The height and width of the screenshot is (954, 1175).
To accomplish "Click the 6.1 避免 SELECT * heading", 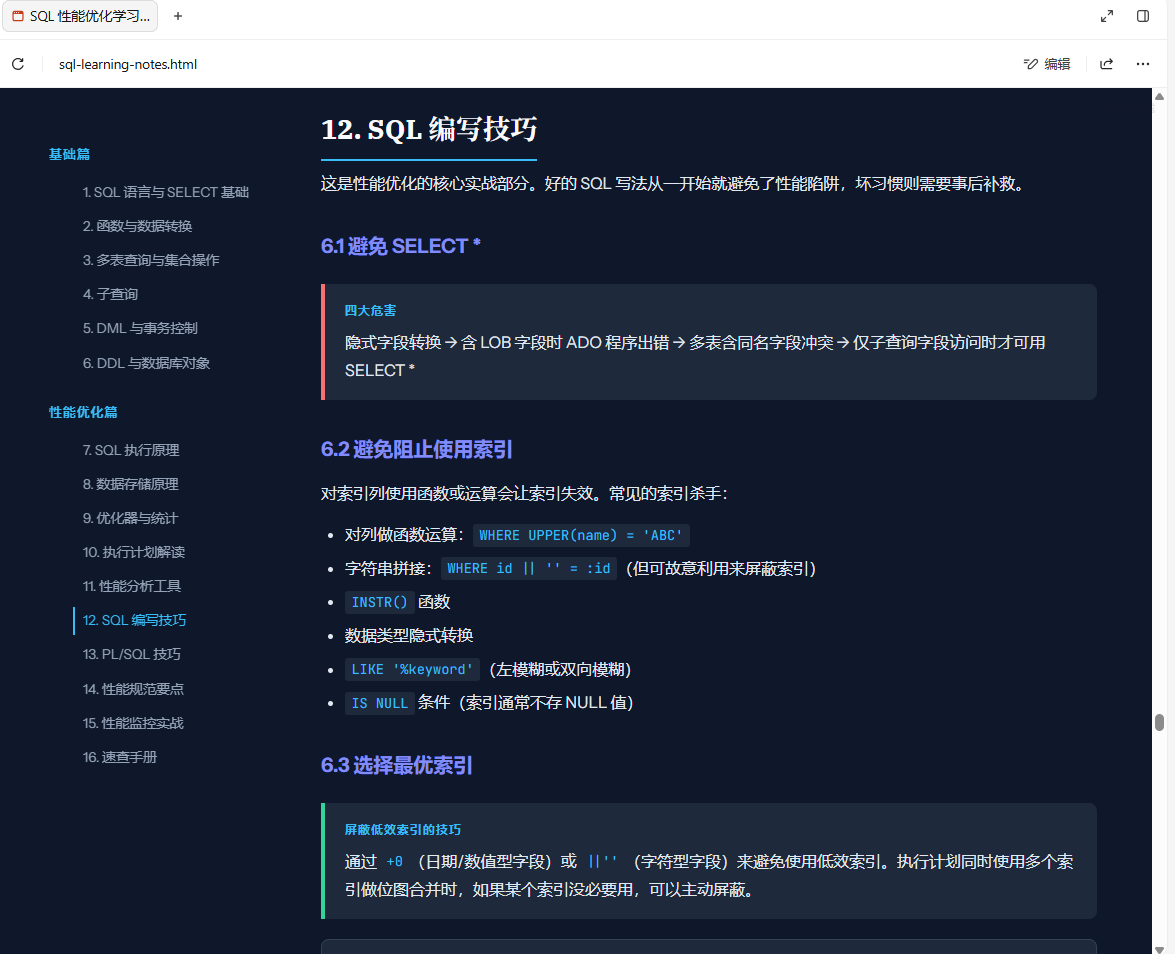I will [401, 246].
